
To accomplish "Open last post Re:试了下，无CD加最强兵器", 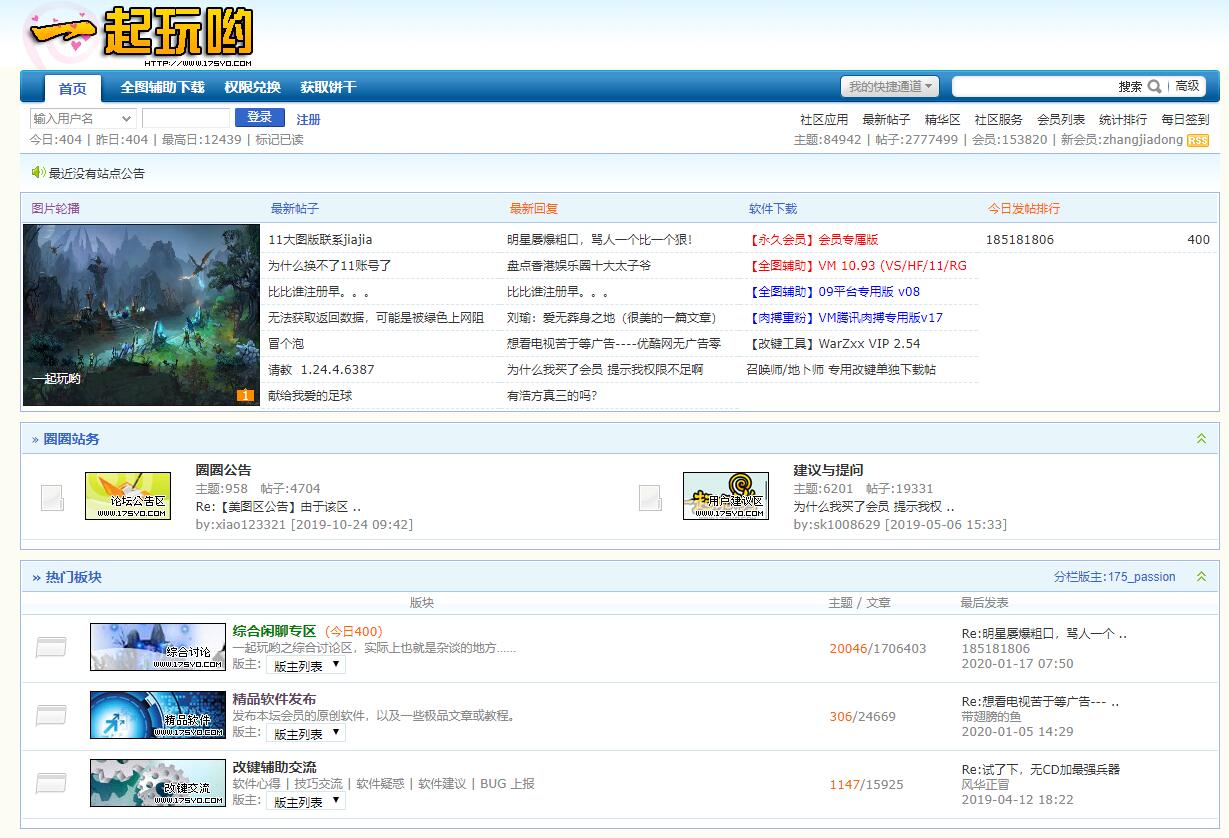I will pyautogui.click(x=1041, y=770).
